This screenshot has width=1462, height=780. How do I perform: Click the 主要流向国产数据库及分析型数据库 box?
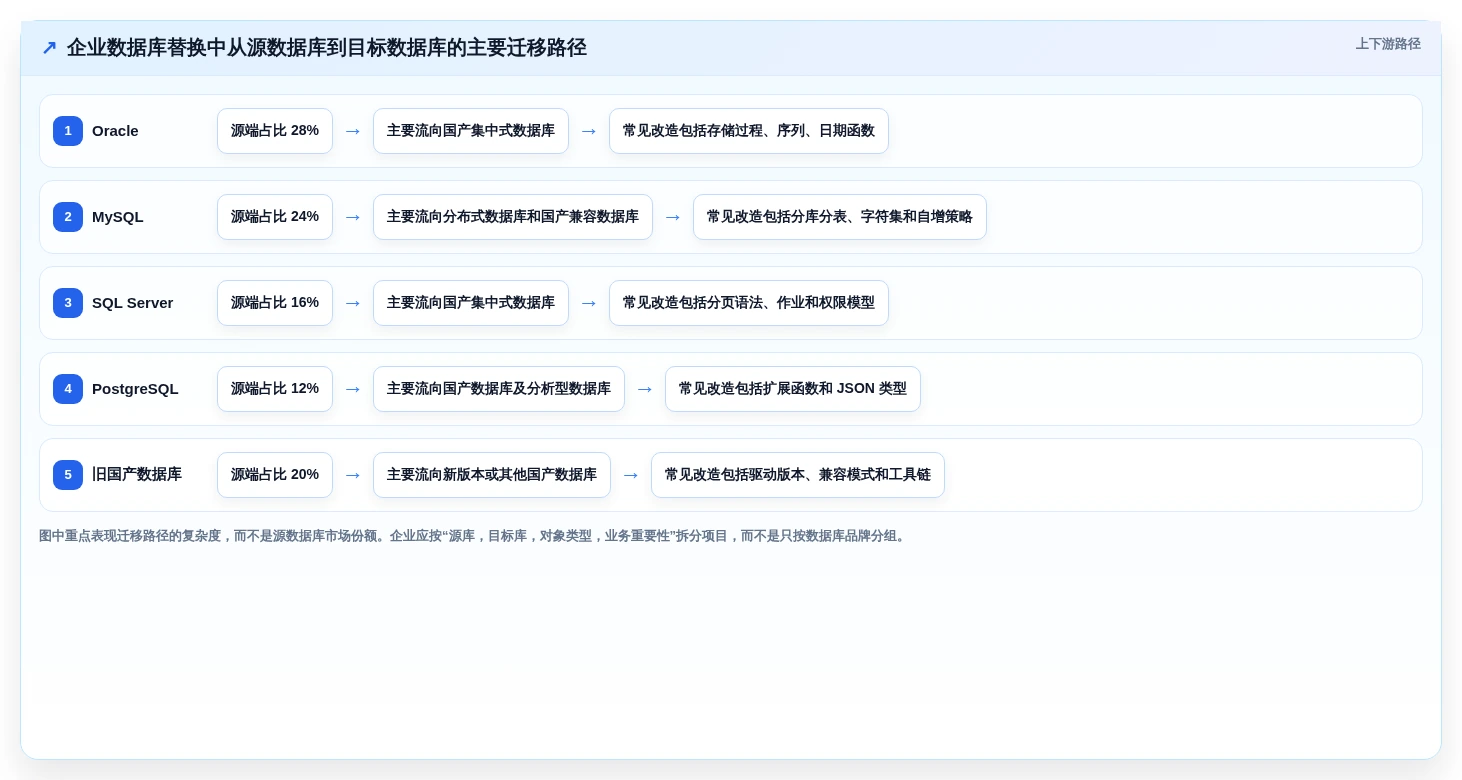tap(499, 389)
